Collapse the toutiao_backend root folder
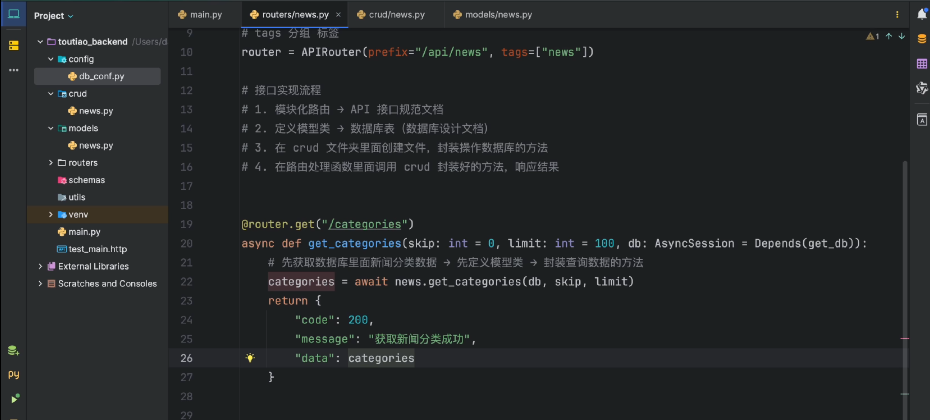Image resolution: width=930 pixels, height=420 pixels. pos(40,42)
